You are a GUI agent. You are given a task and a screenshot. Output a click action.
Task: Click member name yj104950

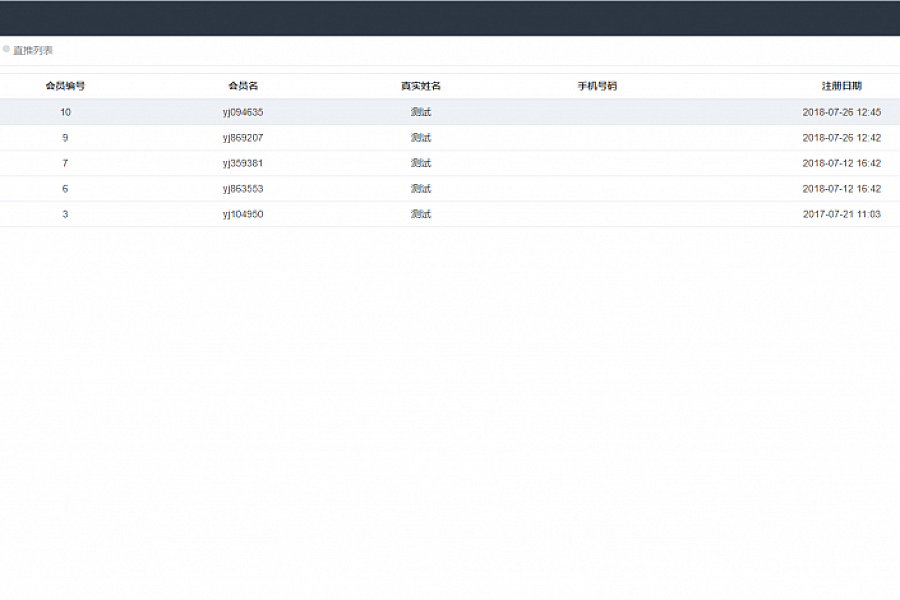tap(243, 214)
